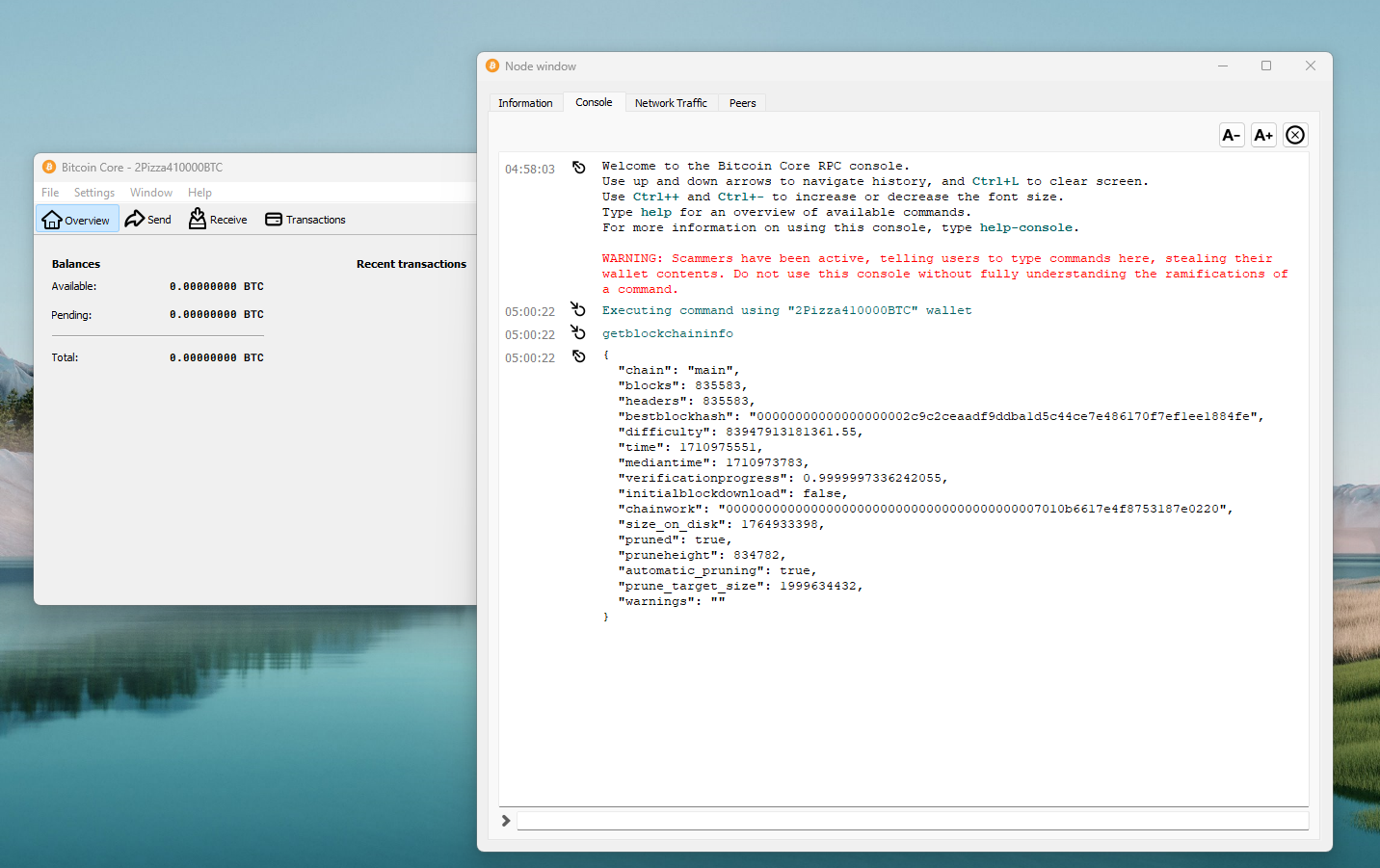Click the Bitcoin logo in Node window title

[x=492, y=66]
